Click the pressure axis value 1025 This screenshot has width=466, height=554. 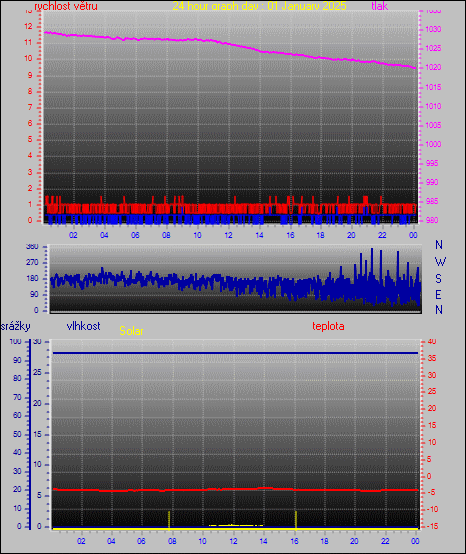coord(433,48)
